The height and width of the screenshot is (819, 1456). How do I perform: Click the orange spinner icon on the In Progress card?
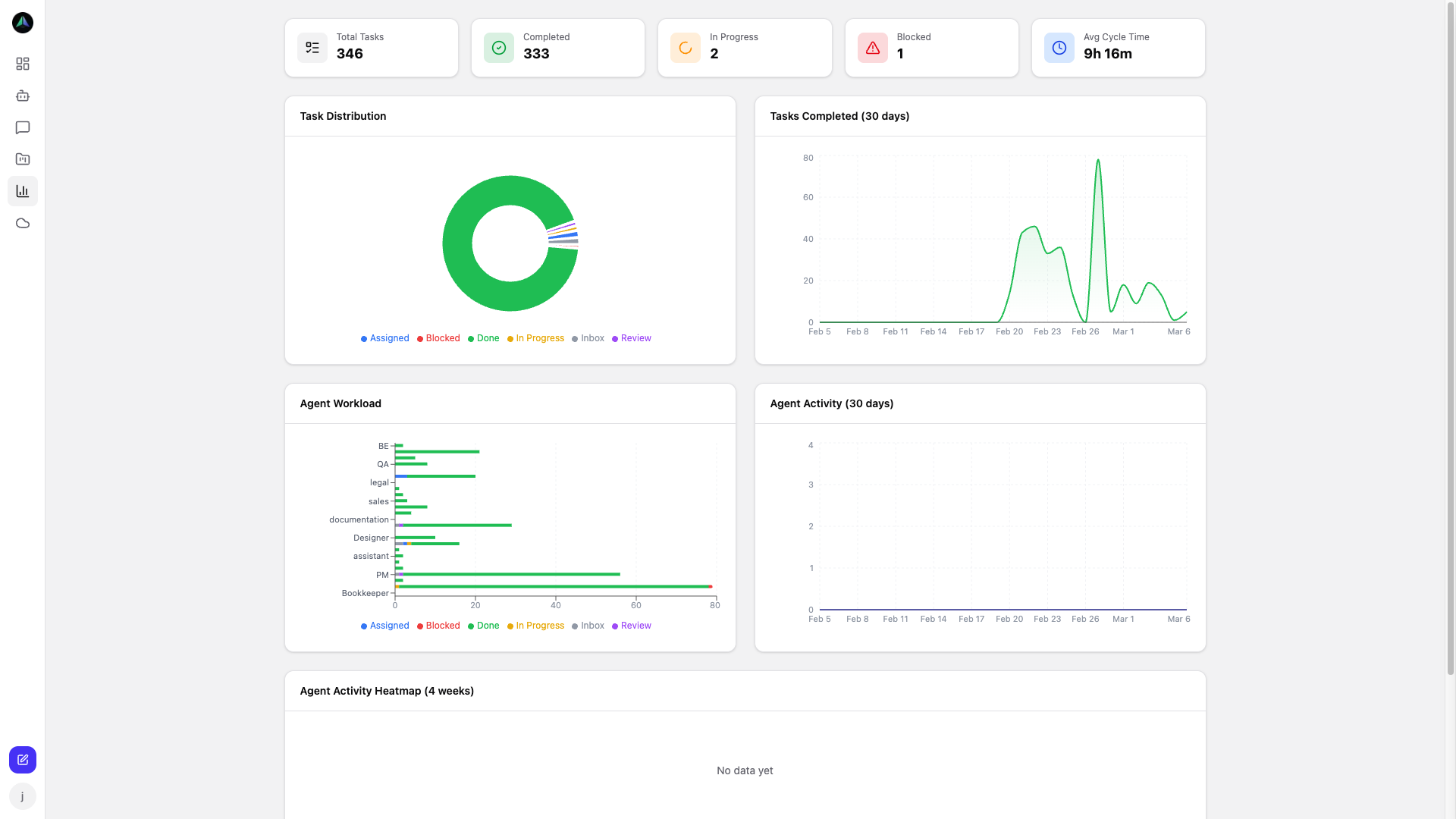coord(686,47)
